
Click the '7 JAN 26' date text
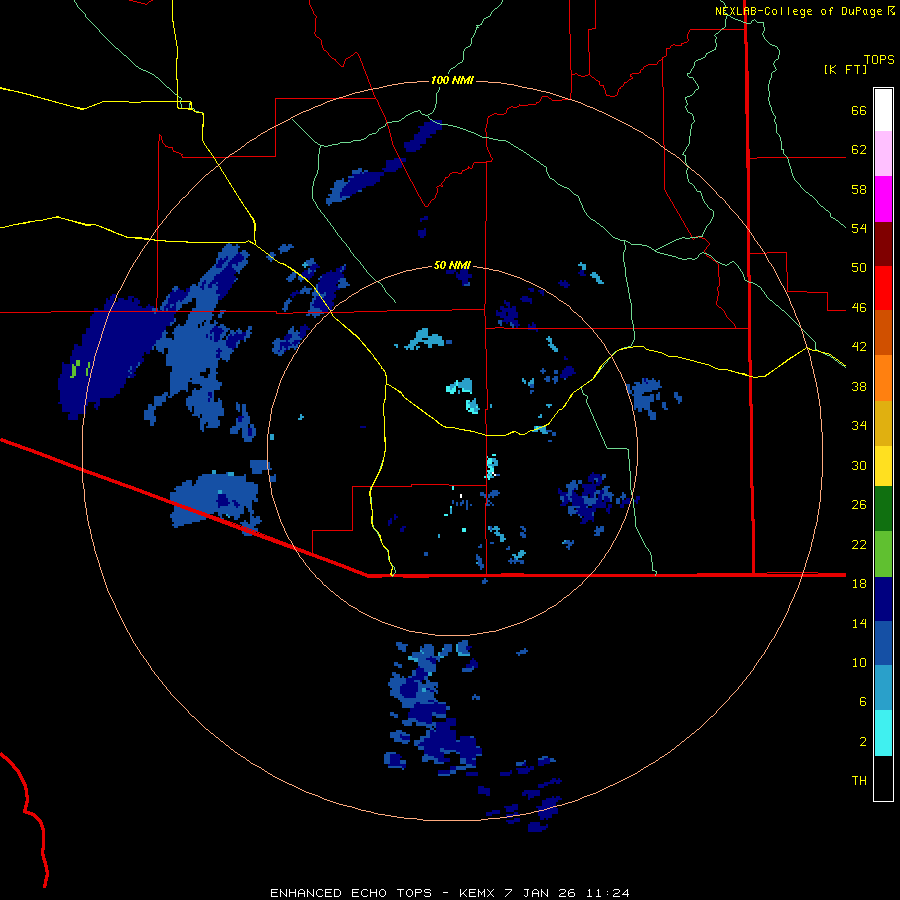[542, 893]
